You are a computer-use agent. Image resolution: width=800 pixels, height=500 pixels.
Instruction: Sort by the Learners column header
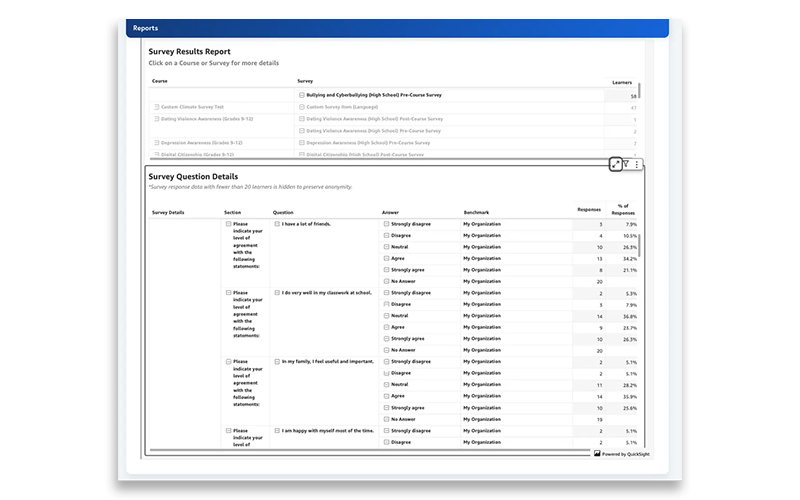(621, 81)
